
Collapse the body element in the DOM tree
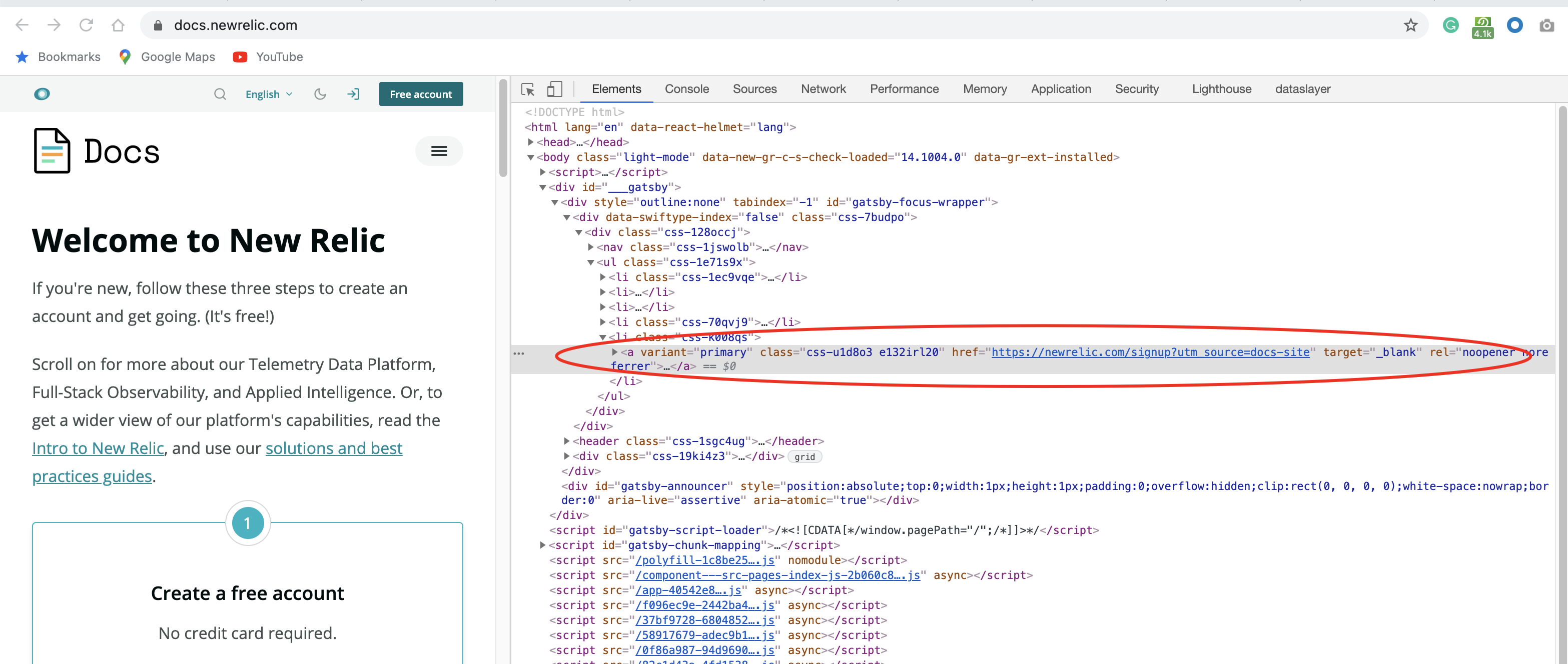(530, 157)
